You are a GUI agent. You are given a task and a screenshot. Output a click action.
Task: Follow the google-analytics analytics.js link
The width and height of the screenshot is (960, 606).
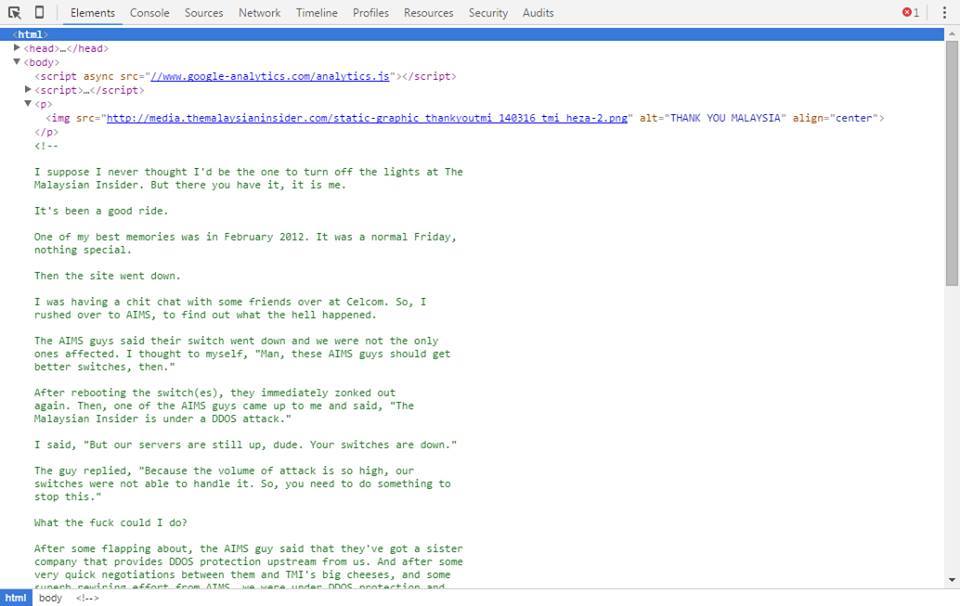[x=270, y=76]
